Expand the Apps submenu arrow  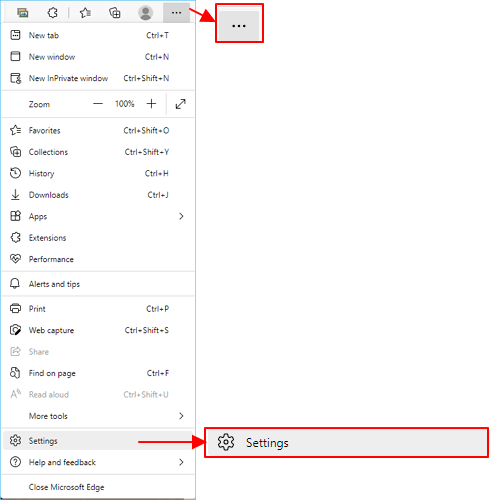click(181, 216)
